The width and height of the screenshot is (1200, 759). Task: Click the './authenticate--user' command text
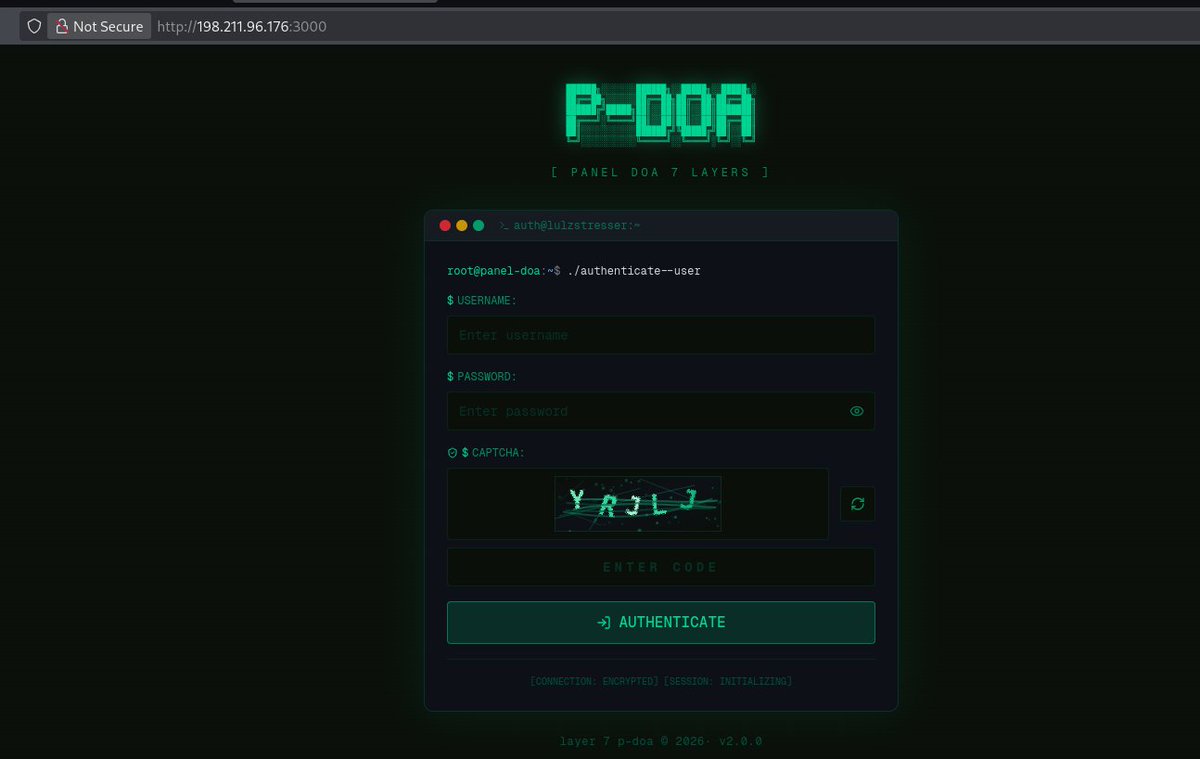634,270
